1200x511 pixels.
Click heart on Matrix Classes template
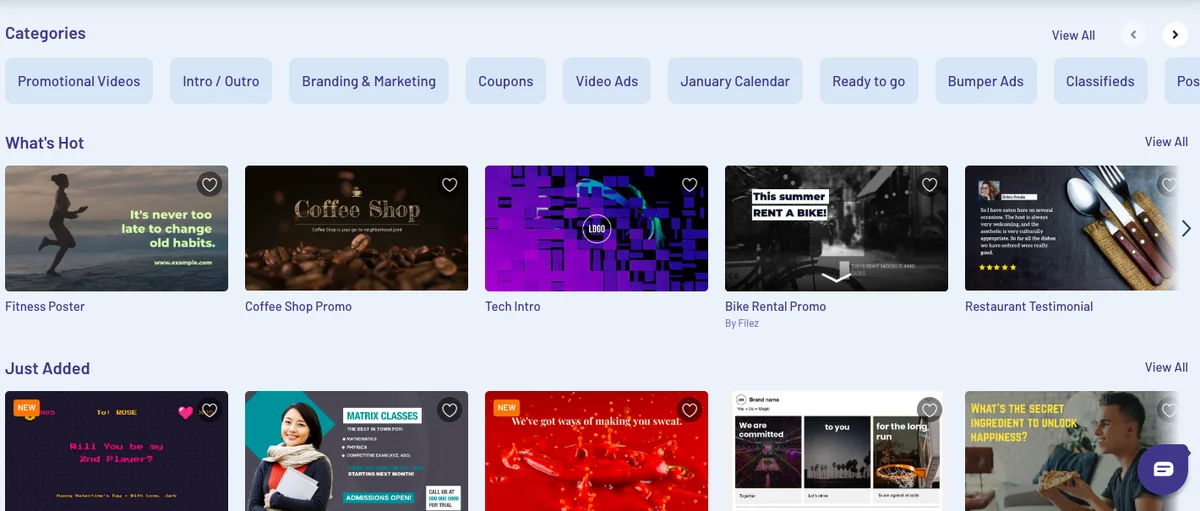(x=449, y=410)
